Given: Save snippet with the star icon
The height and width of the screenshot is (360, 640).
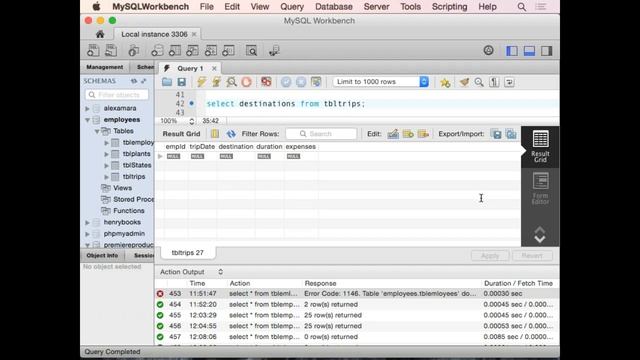Looking at the screenshot, I should [445, 82].
